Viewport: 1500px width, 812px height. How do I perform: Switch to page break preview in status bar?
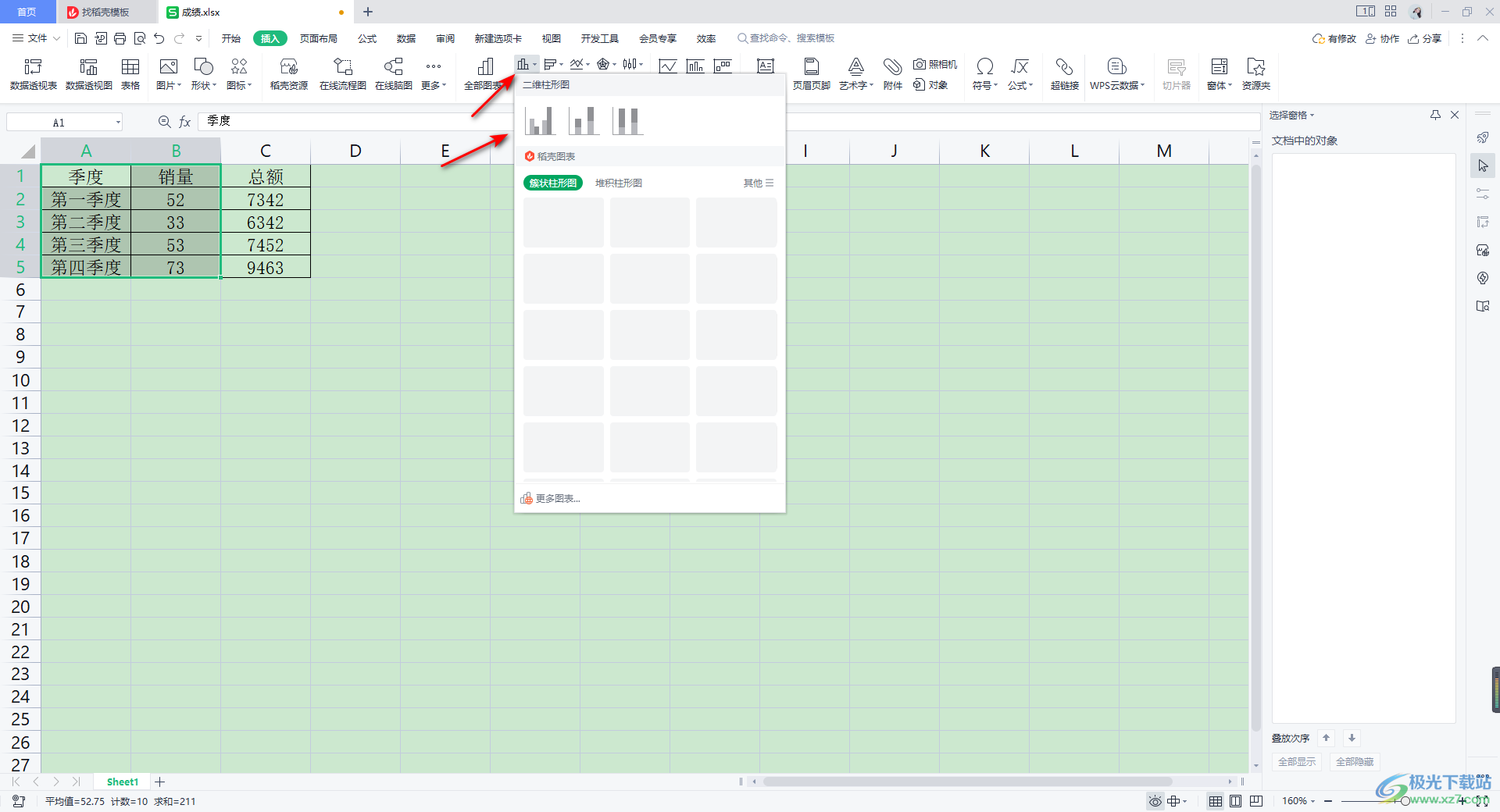1256,801
